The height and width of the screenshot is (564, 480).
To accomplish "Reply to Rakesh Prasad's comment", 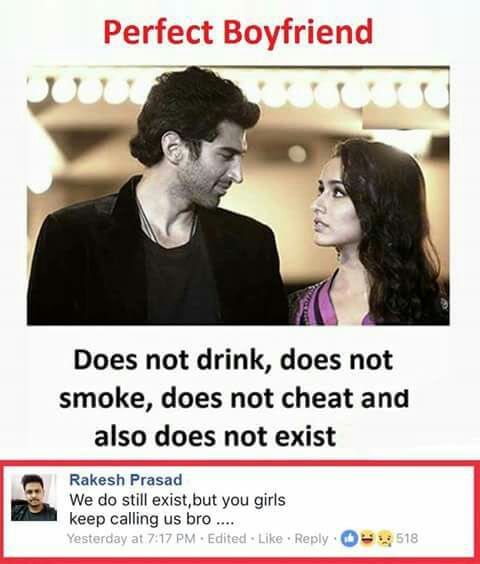I will pos(311,539).
